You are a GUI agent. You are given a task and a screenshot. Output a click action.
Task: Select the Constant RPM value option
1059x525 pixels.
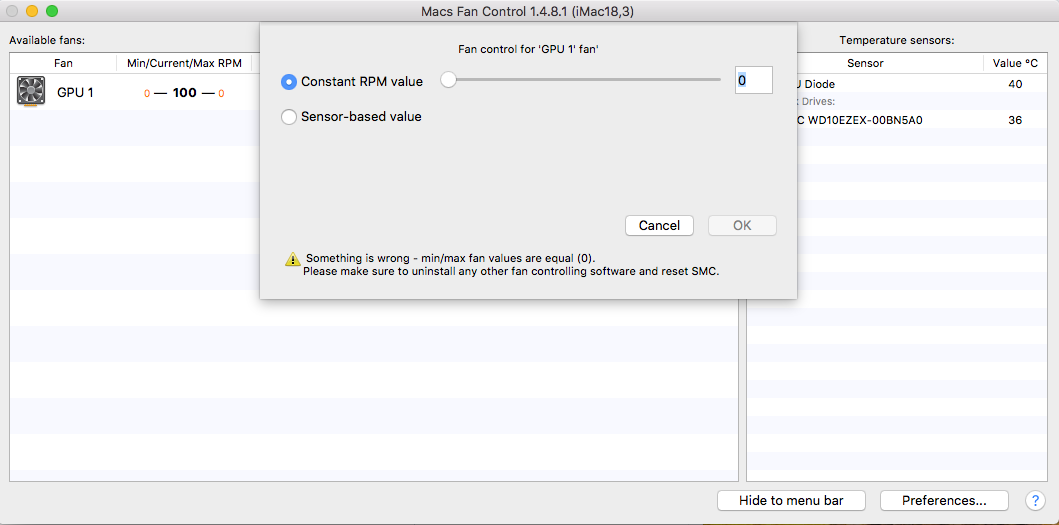pyautogui.click(x=288, y=82)
